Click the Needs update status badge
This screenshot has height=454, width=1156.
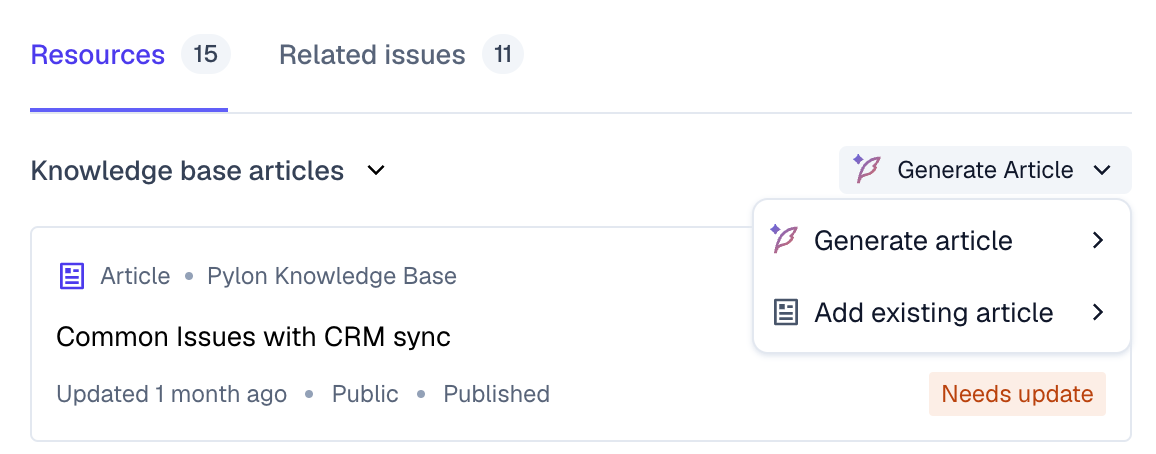tap(1017, 394)
